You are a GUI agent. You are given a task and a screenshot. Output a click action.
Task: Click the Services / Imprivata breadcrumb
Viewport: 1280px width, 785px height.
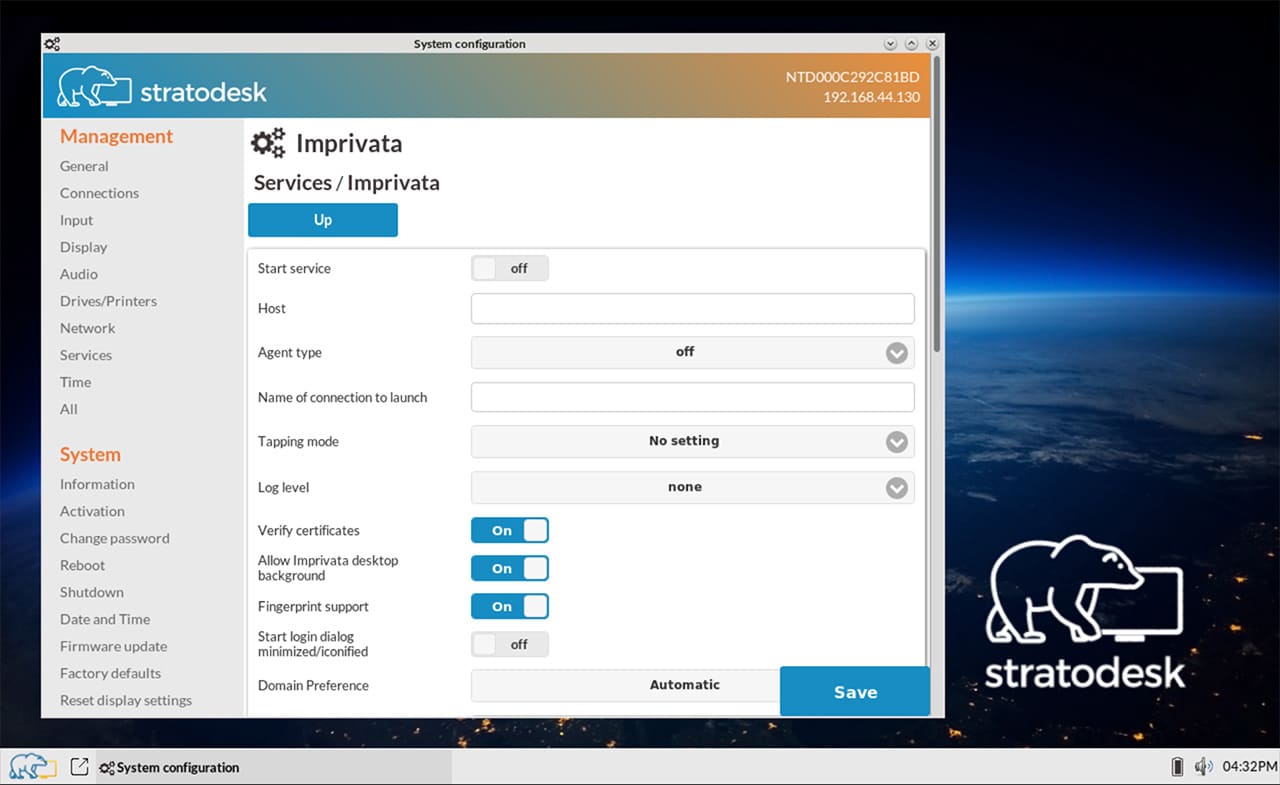coord(346,183)
